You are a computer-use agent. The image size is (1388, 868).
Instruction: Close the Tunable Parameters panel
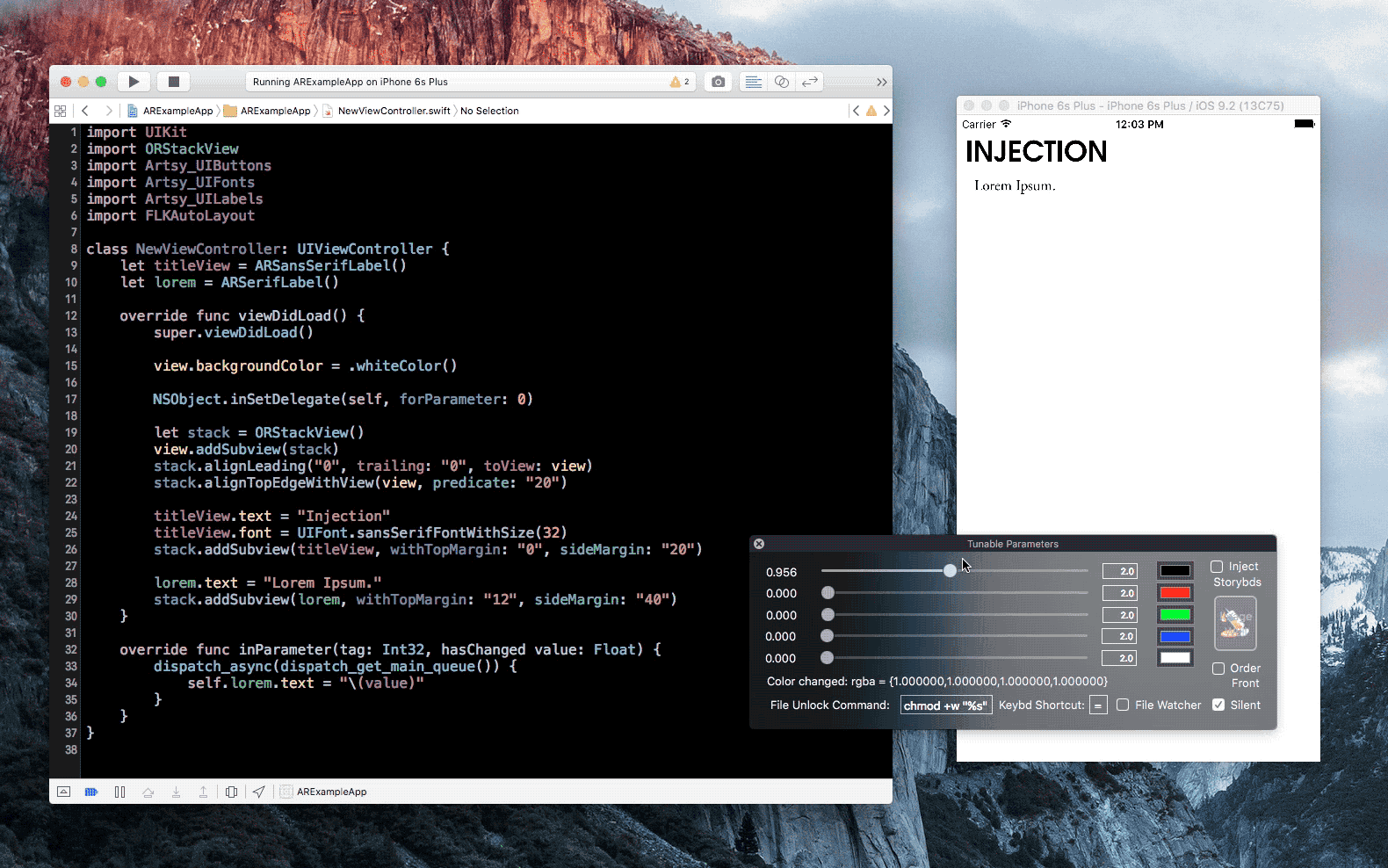[759, 544]
